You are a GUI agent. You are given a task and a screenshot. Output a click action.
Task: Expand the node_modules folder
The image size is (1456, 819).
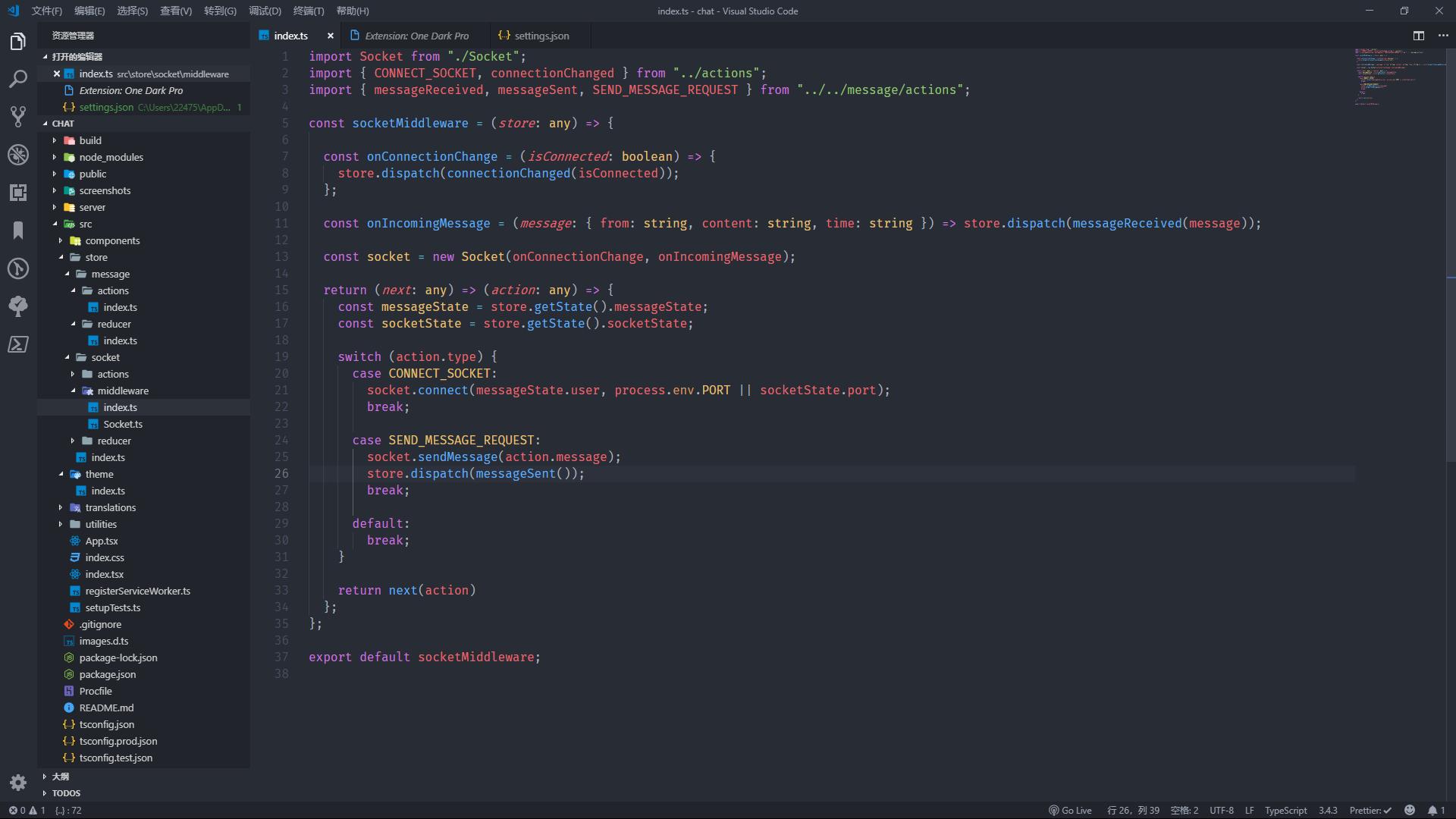pos(111,157)
